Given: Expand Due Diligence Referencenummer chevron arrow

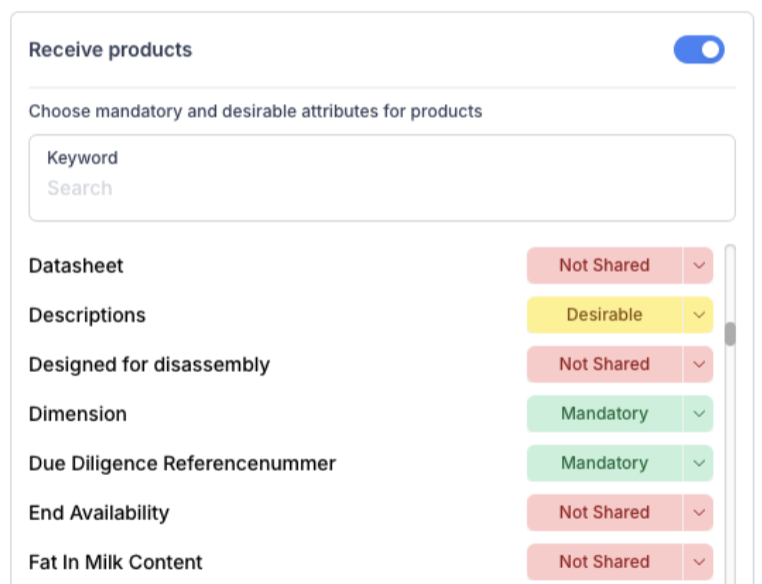Looking at the screenshot, I should (698, 463).
